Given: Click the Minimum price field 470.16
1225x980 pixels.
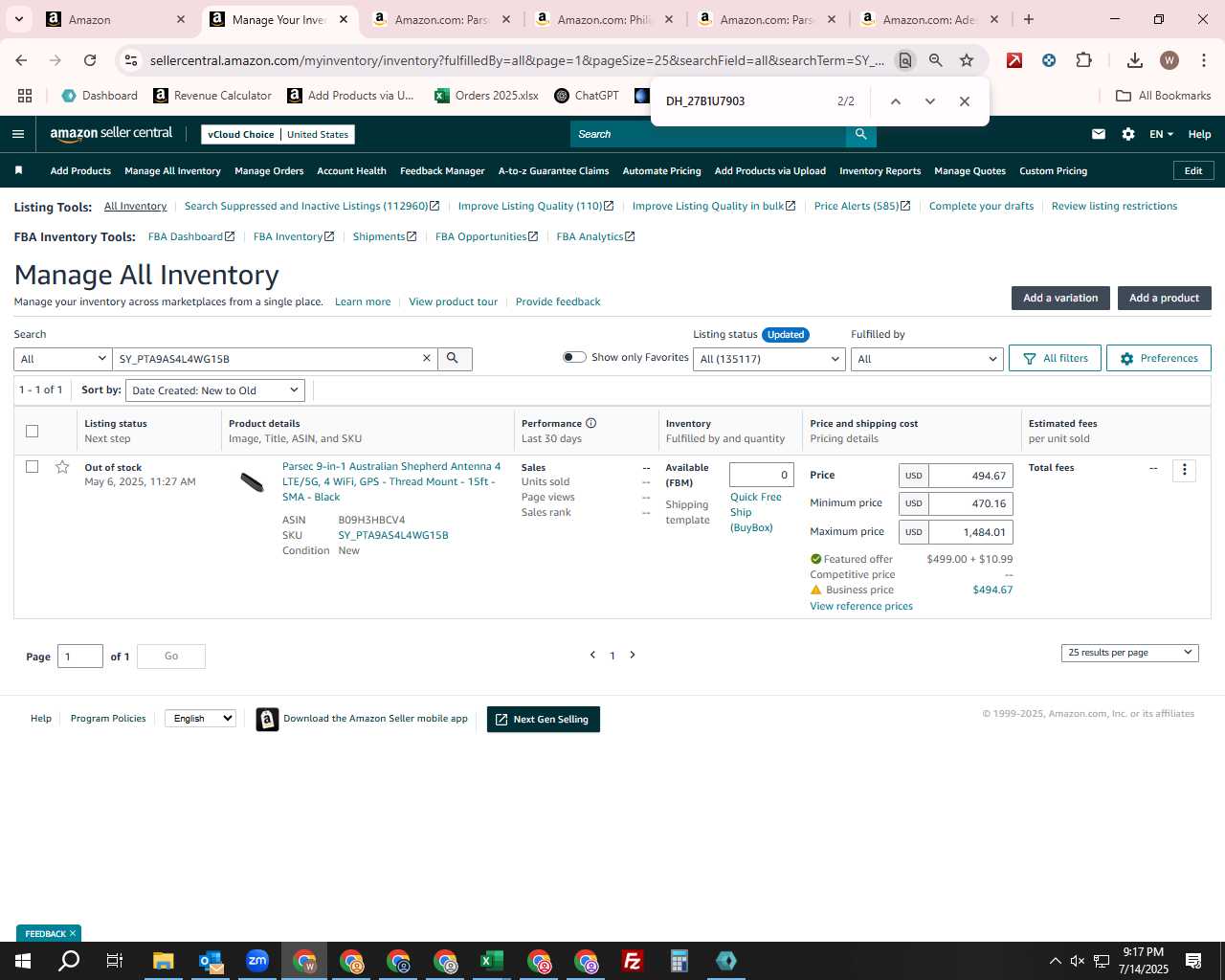Looking at the screenshot, I should (x=970, y=503).
